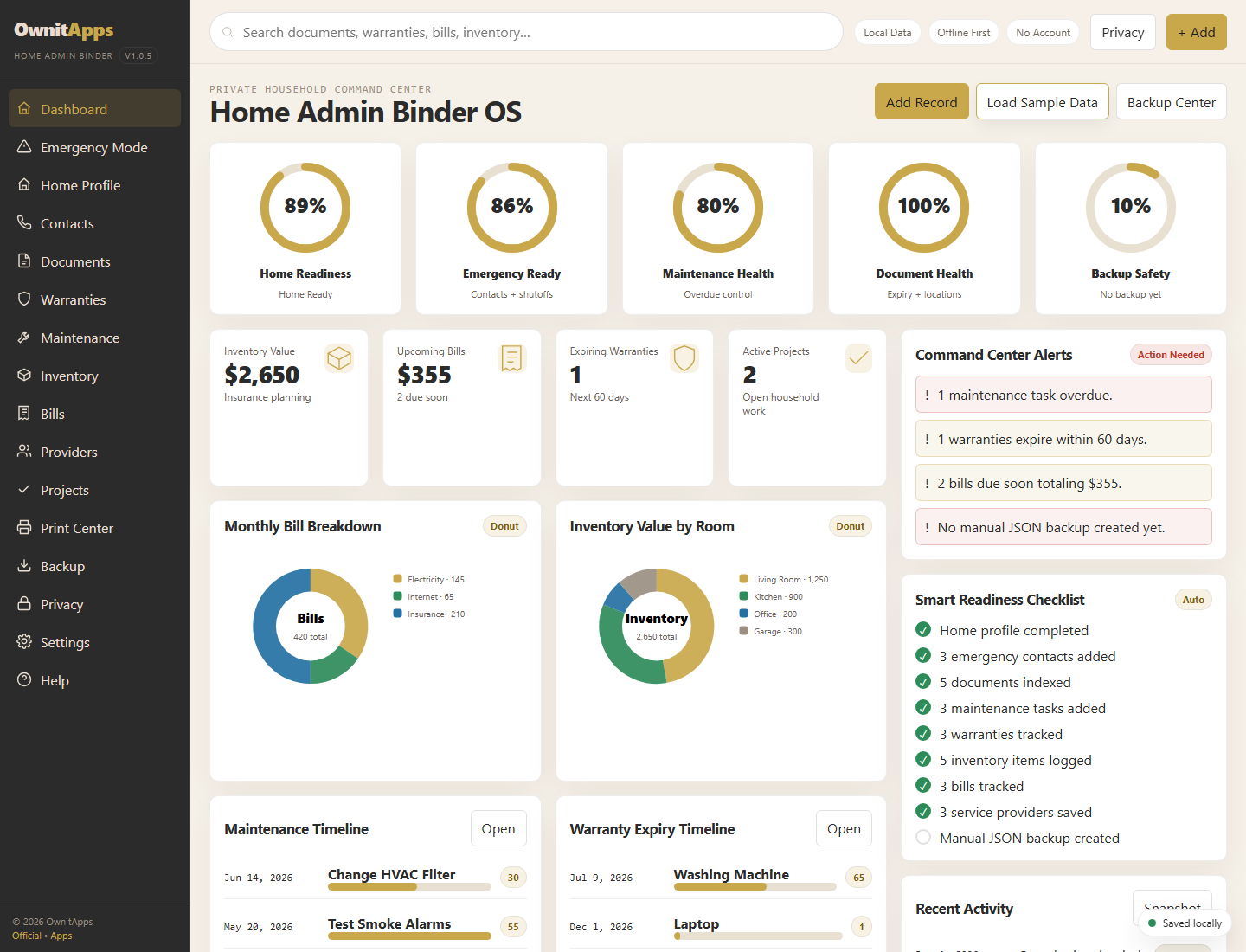Click the Home profile completed check icon

(x=923, y=630)
